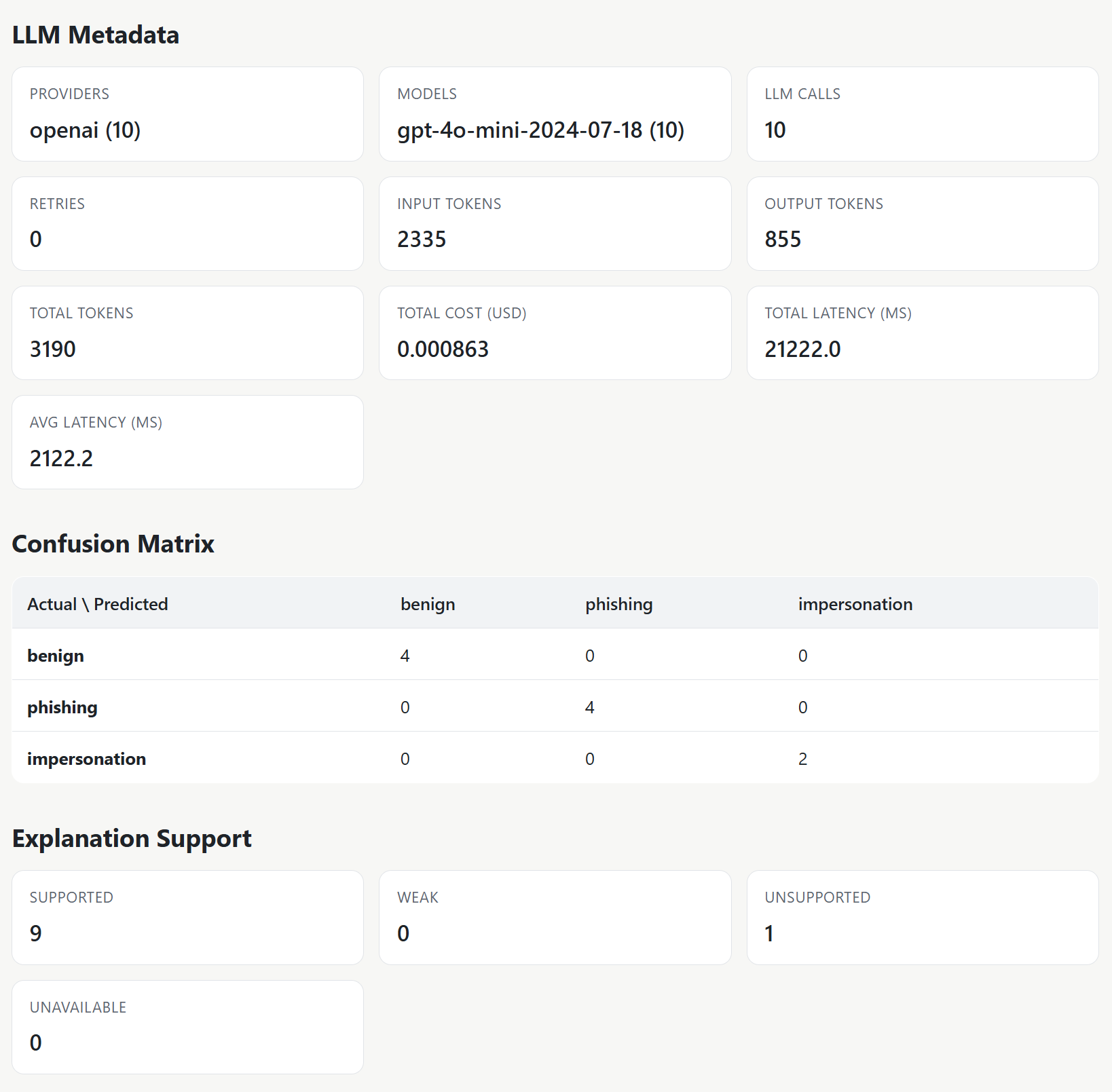Click the "4" cell in the benign row
Screen dimensions: 1112x1092
pyautogui.click(x=405, y=656)
